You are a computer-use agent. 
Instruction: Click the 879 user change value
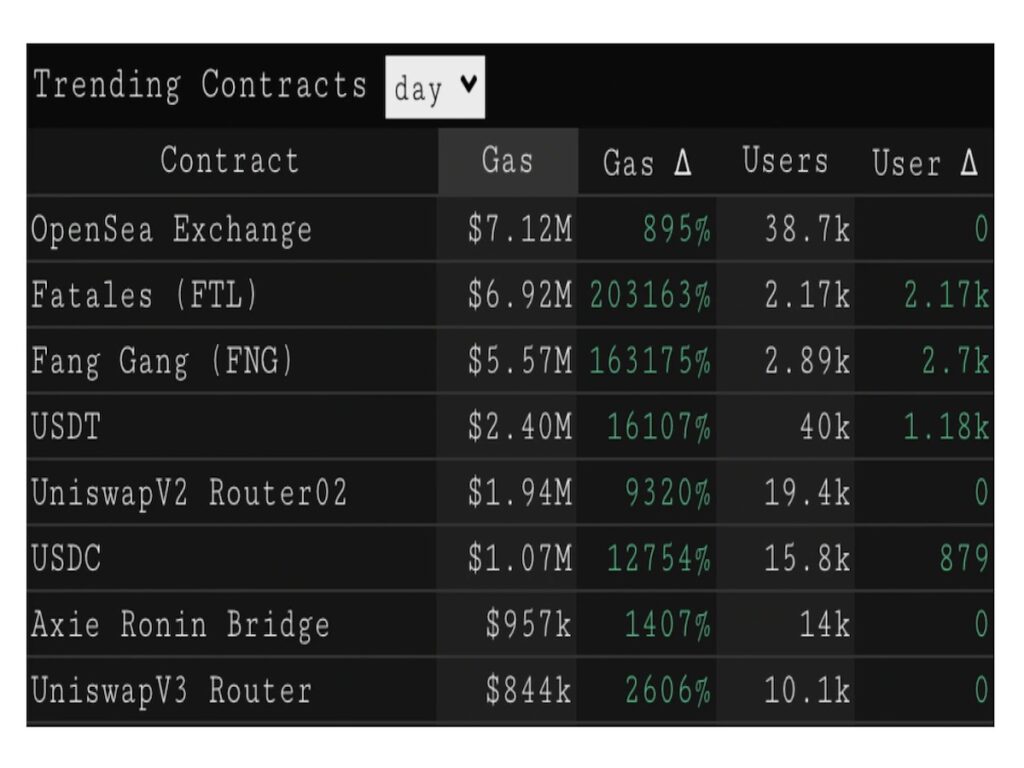[x=964, y=558]
